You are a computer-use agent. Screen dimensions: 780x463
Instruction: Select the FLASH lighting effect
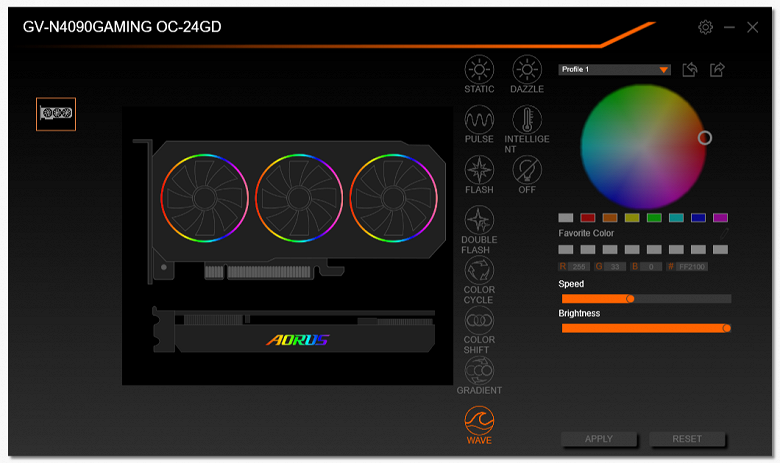click(479, 175)
